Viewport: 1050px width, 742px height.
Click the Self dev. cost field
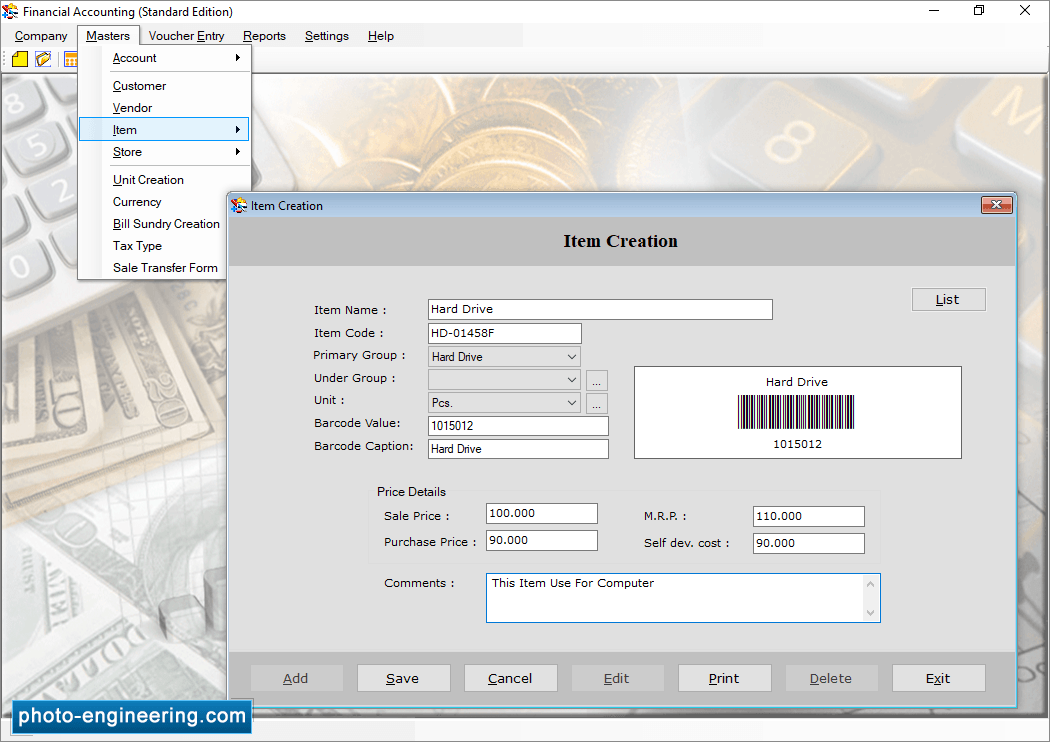tap(809, 543)
